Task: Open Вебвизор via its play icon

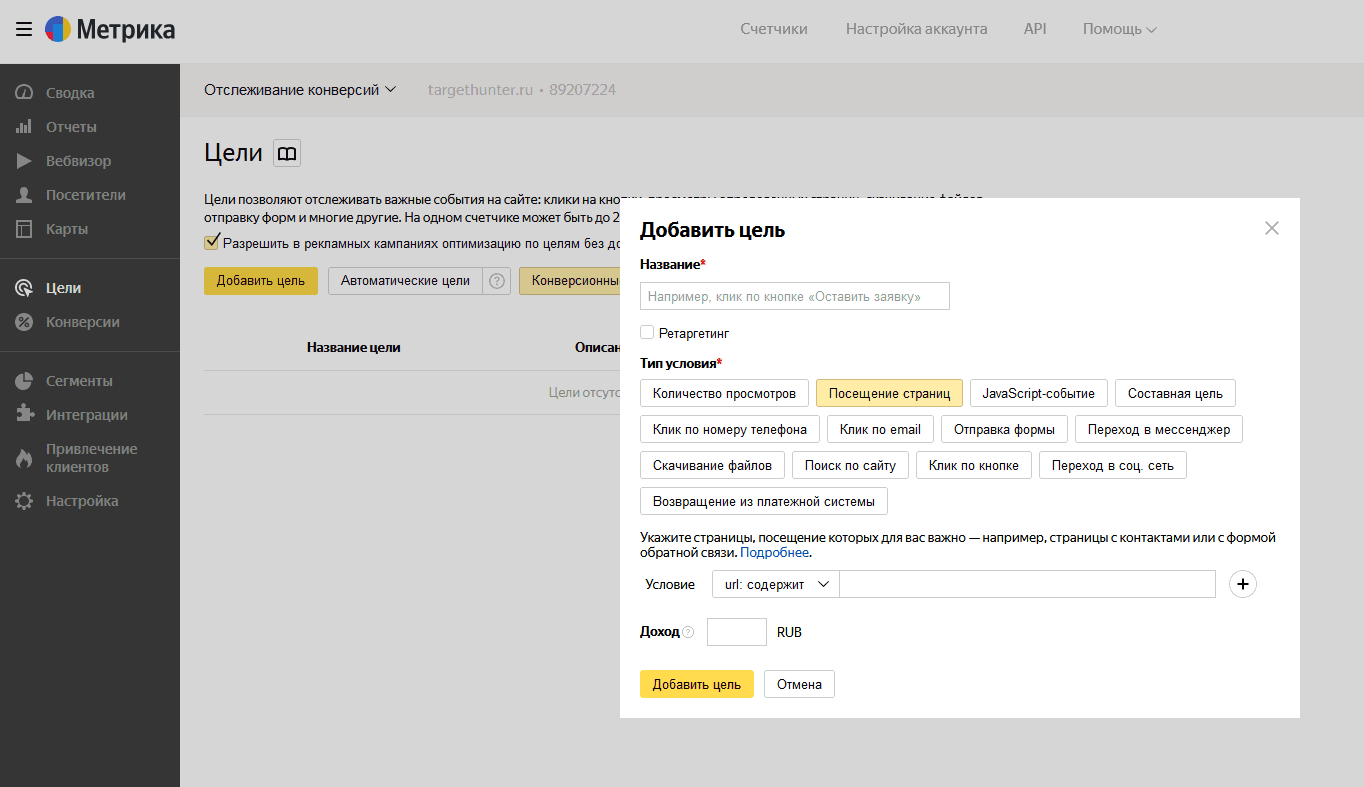Action: coord(25,161)
